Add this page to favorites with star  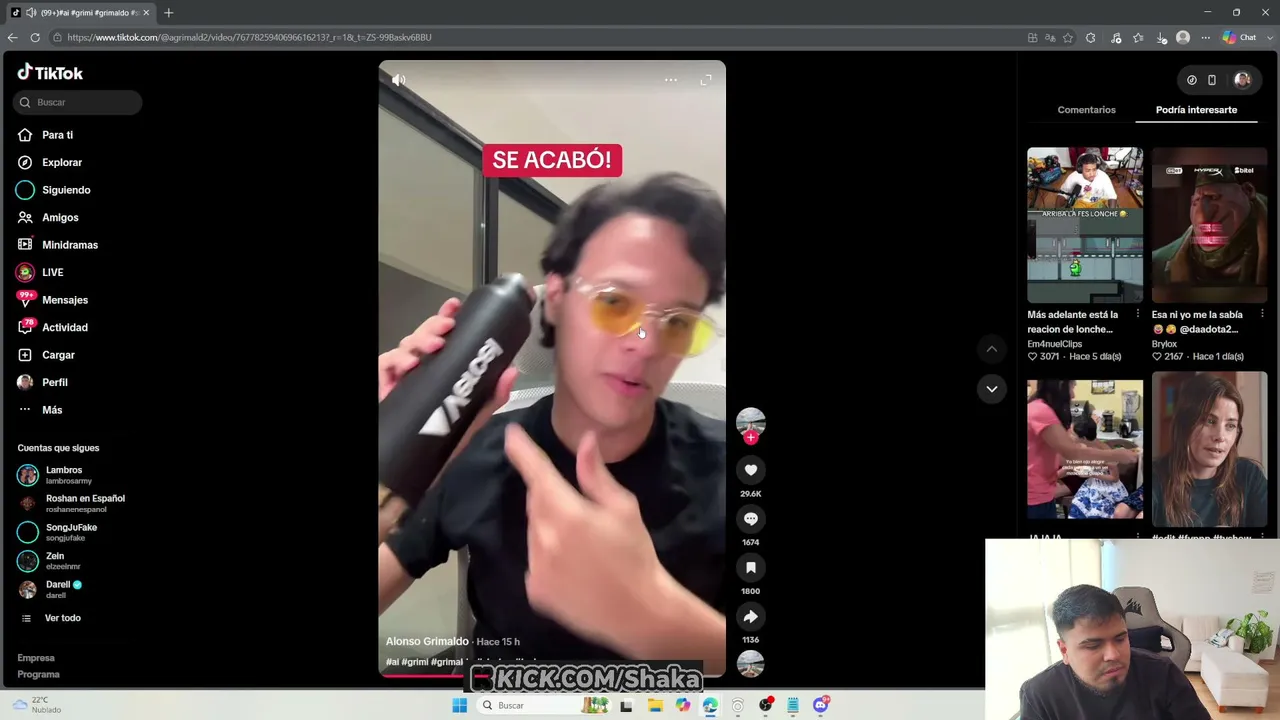[x=1068, y=38]
